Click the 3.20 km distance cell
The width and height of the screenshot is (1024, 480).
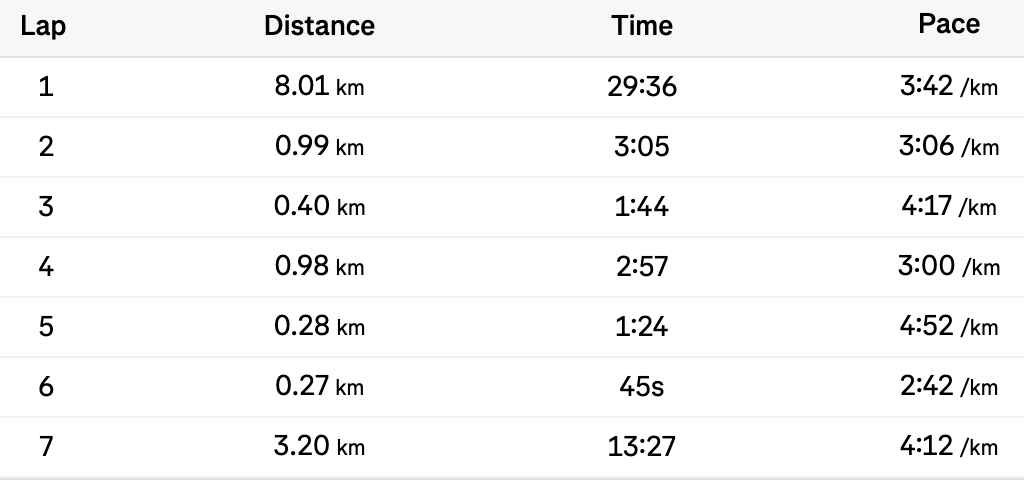[319, 447]
